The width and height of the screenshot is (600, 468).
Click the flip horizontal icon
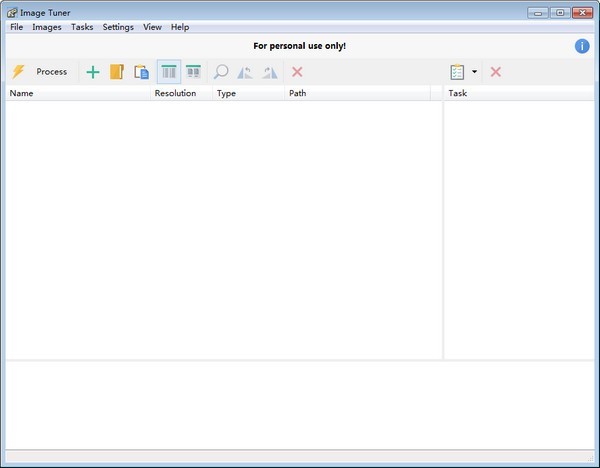click(245, 72)
